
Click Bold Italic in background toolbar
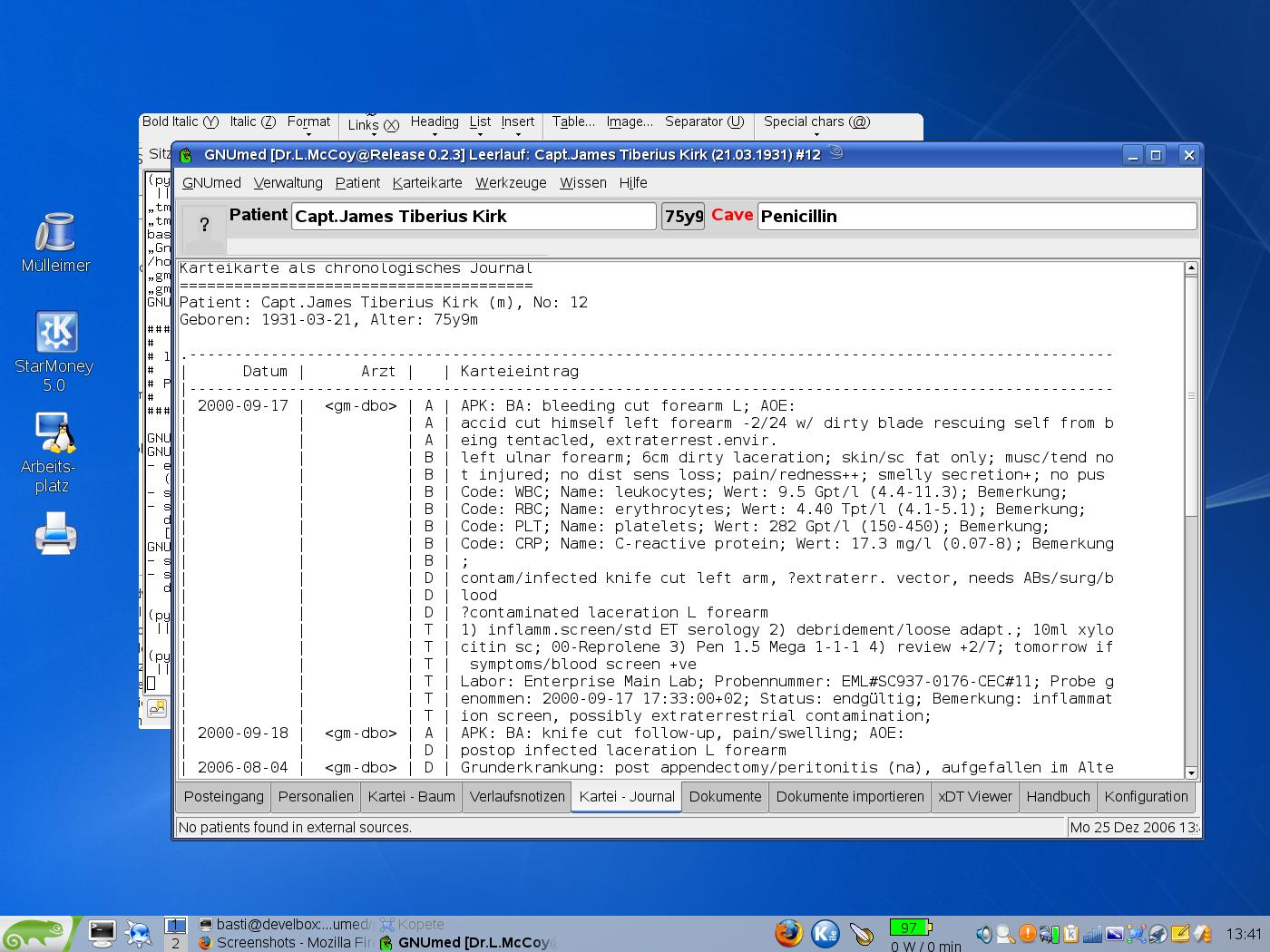tap(180, 121)
